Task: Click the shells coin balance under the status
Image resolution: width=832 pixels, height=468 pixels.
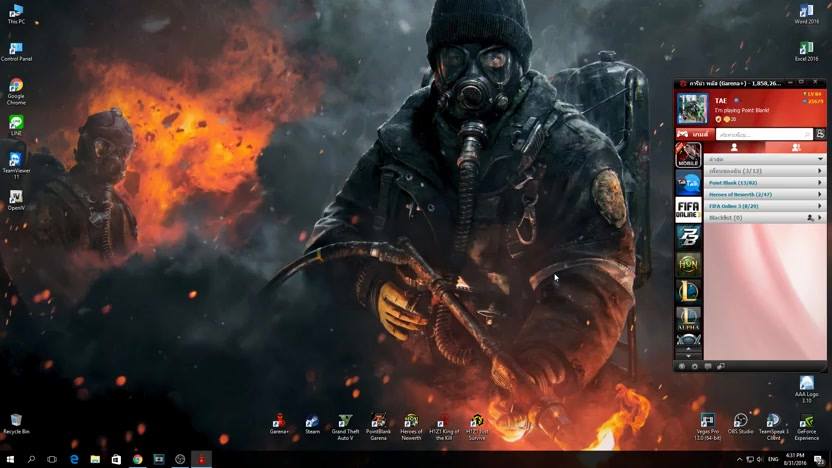Action: [730, 119]
